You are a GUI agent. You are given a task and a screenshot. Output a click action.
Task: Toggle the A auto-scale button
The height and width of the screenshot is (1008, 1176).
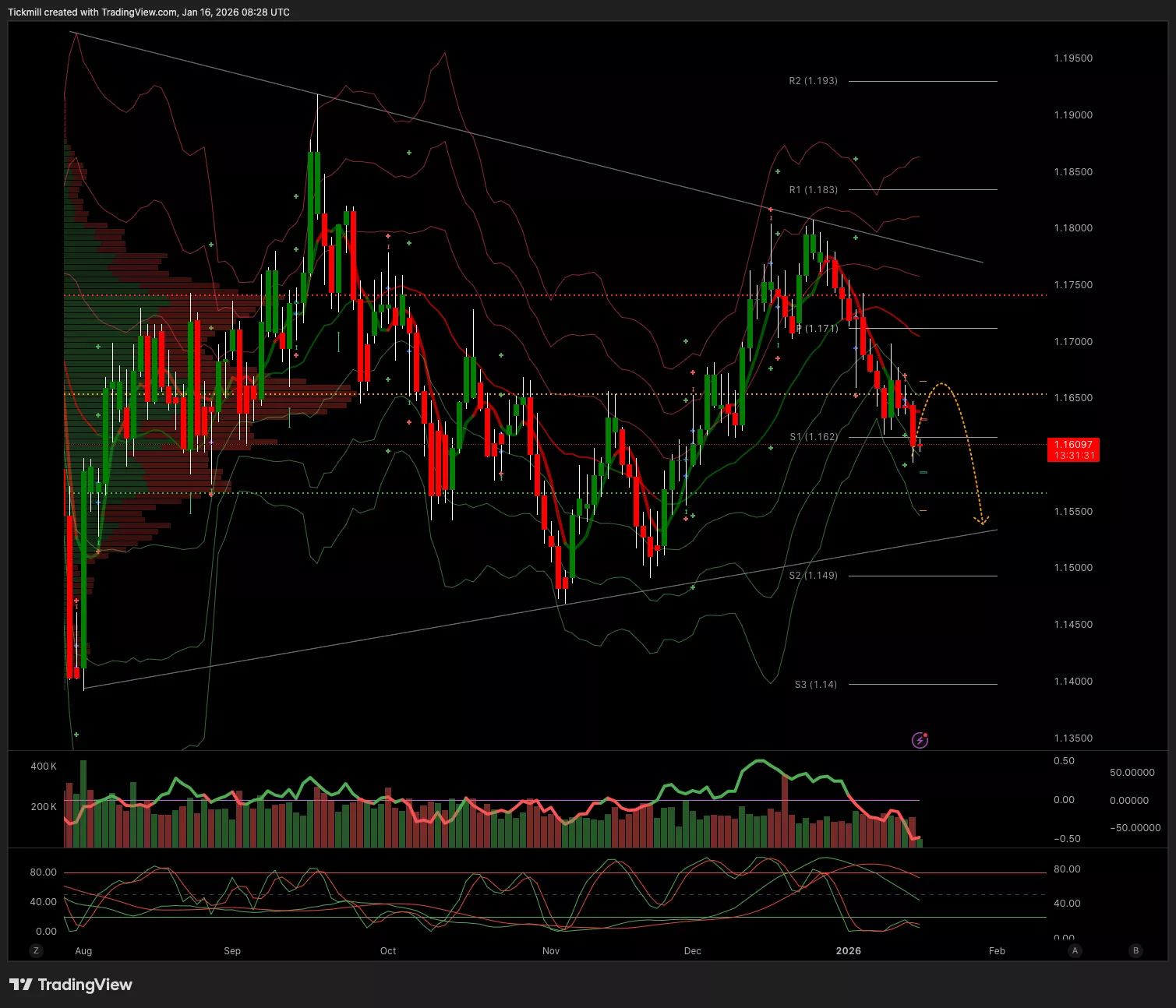tap(1075, 950)
